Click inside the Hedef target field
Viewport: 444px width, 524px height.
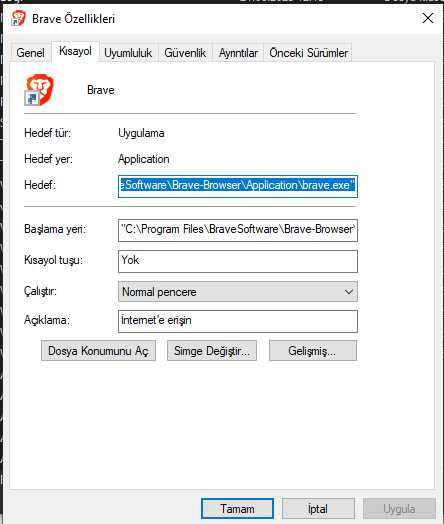[238, 186]
